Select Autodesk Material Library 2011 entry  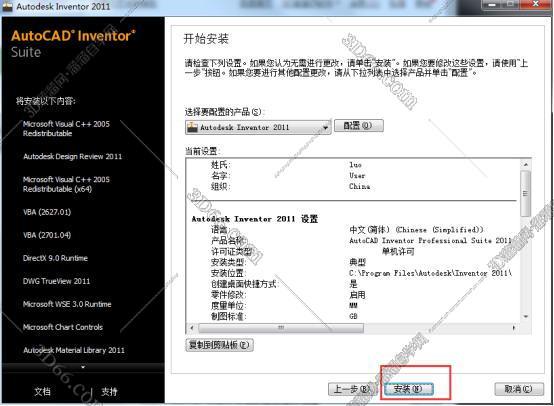74,350
